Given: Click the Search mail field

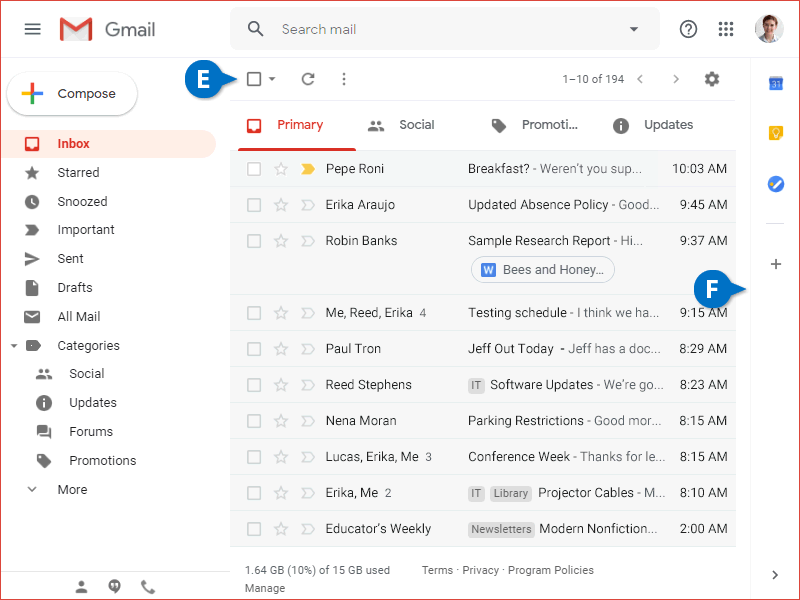Looking at the screenshot, I should point(445,29).
